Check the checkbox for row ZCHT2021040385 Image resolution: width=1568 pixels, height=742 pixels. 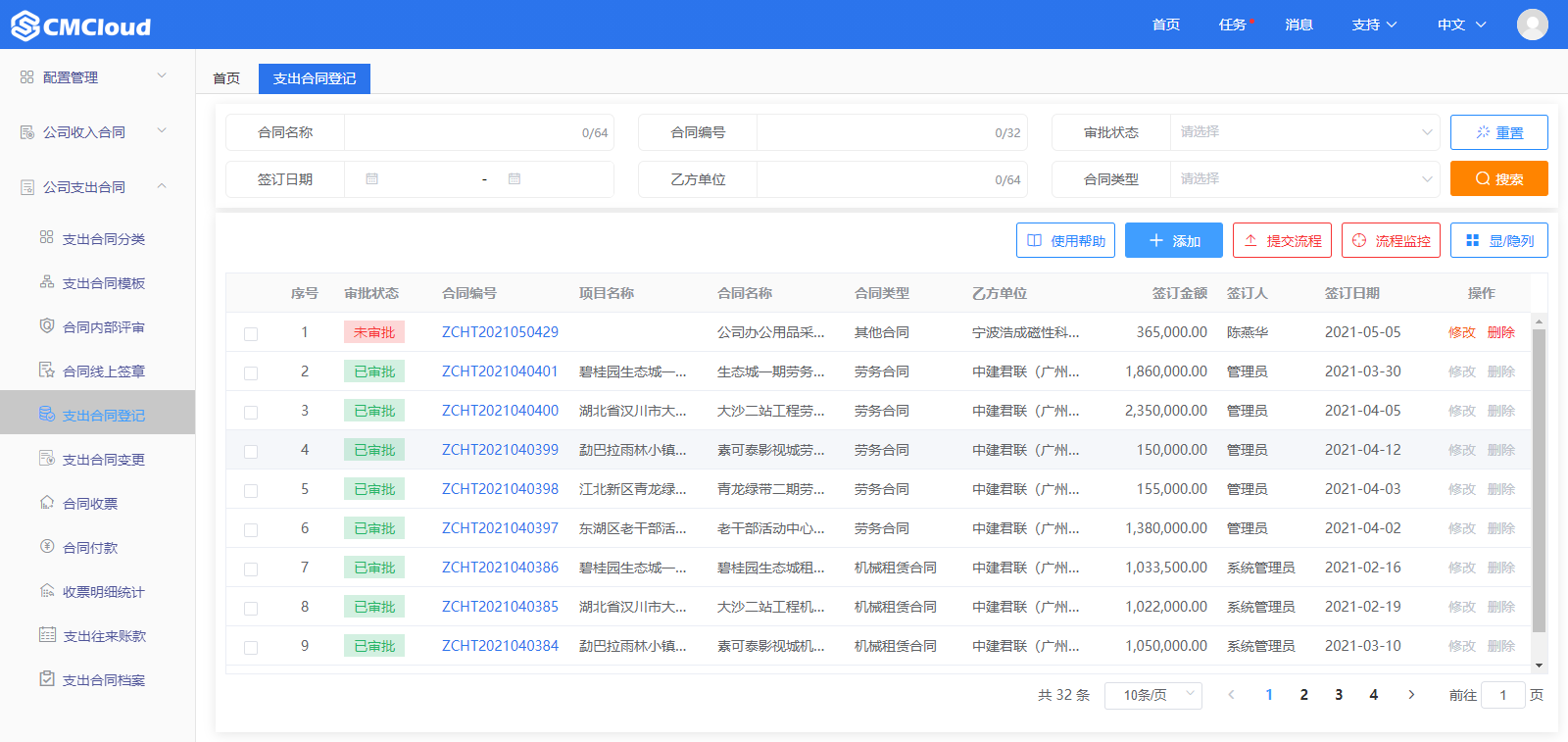pos(251,609)
